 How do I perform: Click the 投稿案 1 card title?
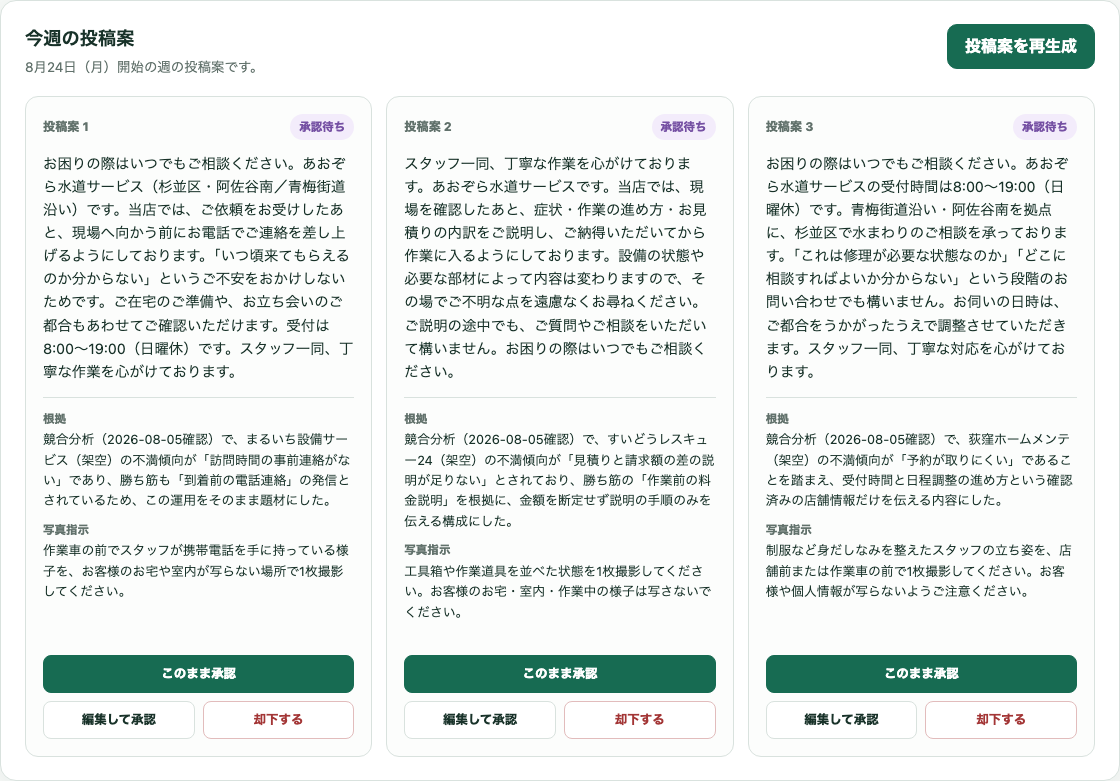tap(66, 126)
